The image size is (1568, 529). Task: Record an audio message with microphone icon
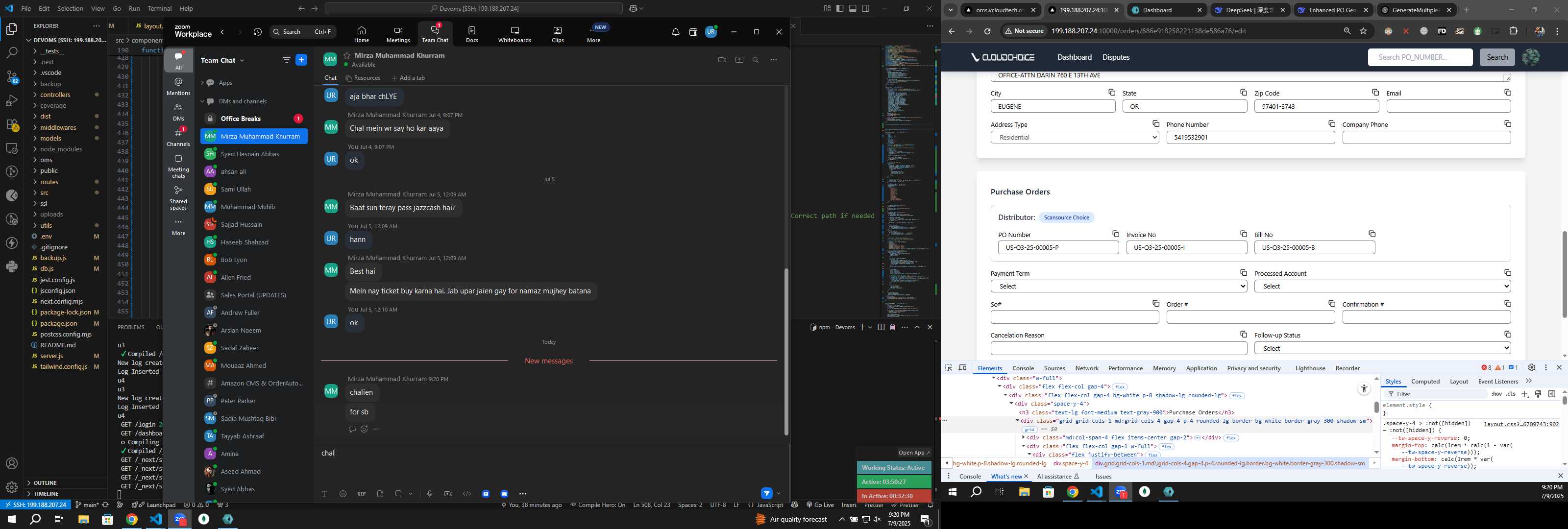[x=430, y=494]
